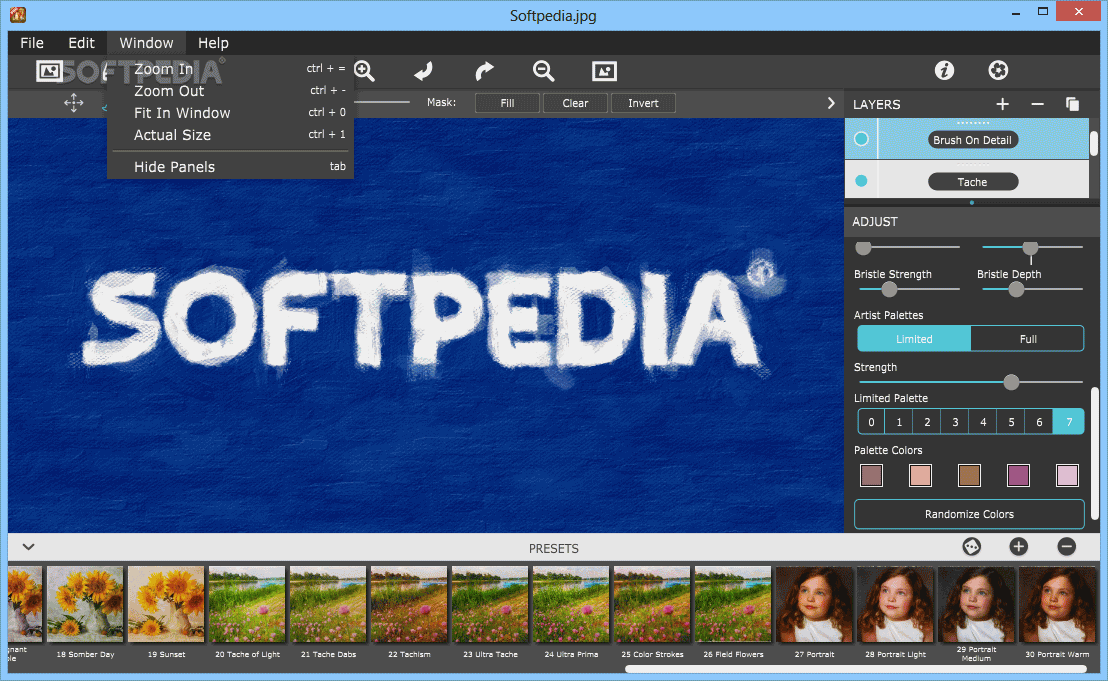Choose limited palette number 0
The image size is (1108, 681).
(871, 422)
